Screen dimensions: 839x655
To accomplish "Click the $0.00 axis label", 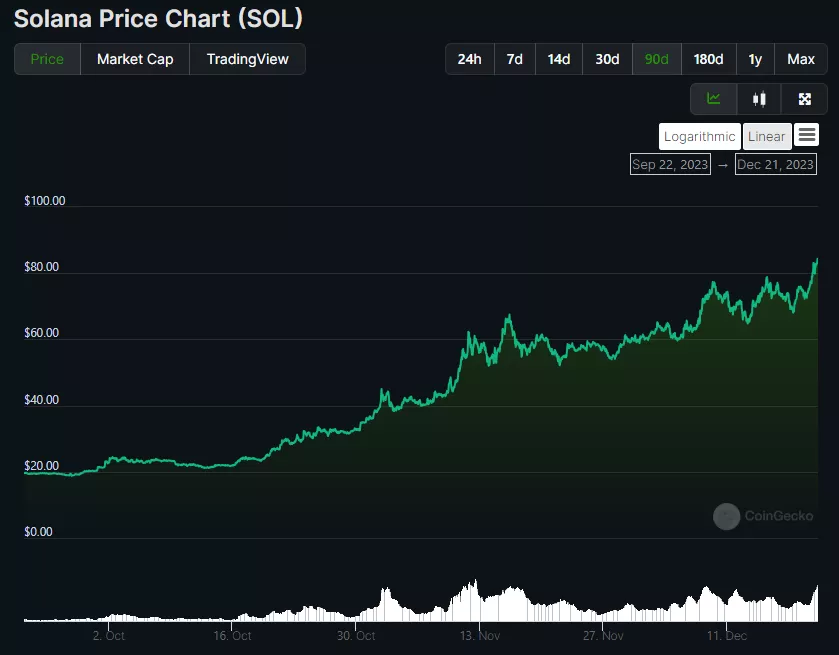I will click(39, 531).
